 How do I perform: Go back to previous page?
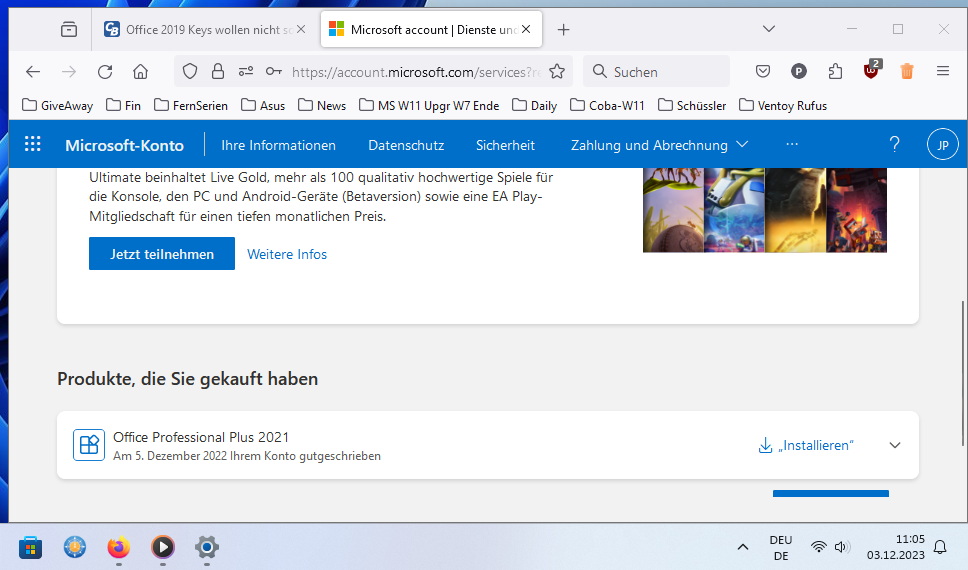[x=33, y=72]
